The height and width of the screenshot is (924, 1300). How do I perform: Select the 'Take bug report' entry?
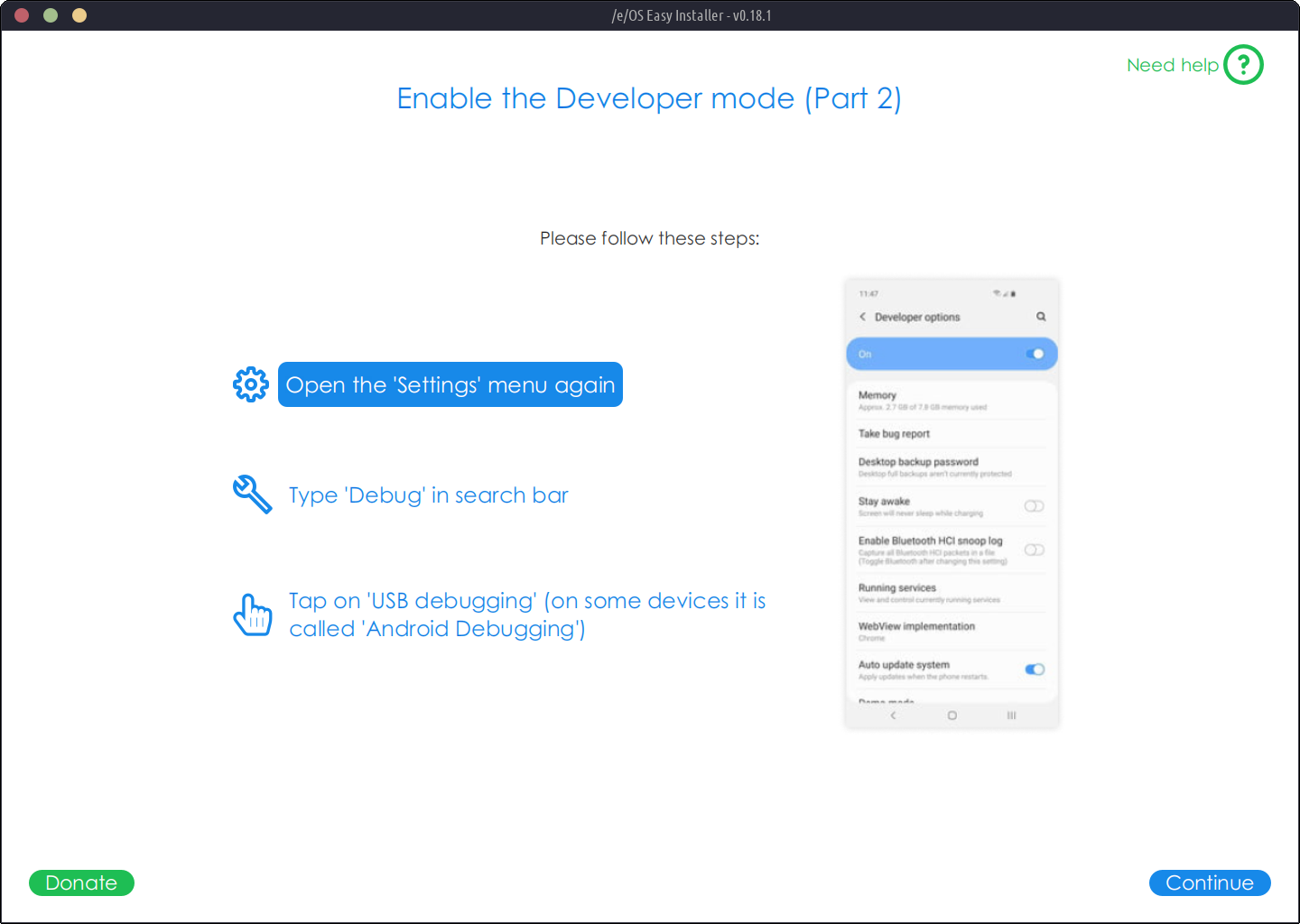894,434
